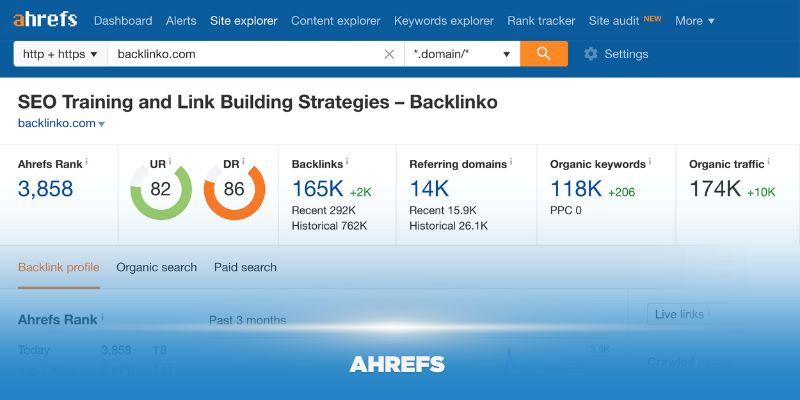Viewport: 800px width, 400px height.
Task: Click the page title SEO Training heading
Action: [258, 102]
